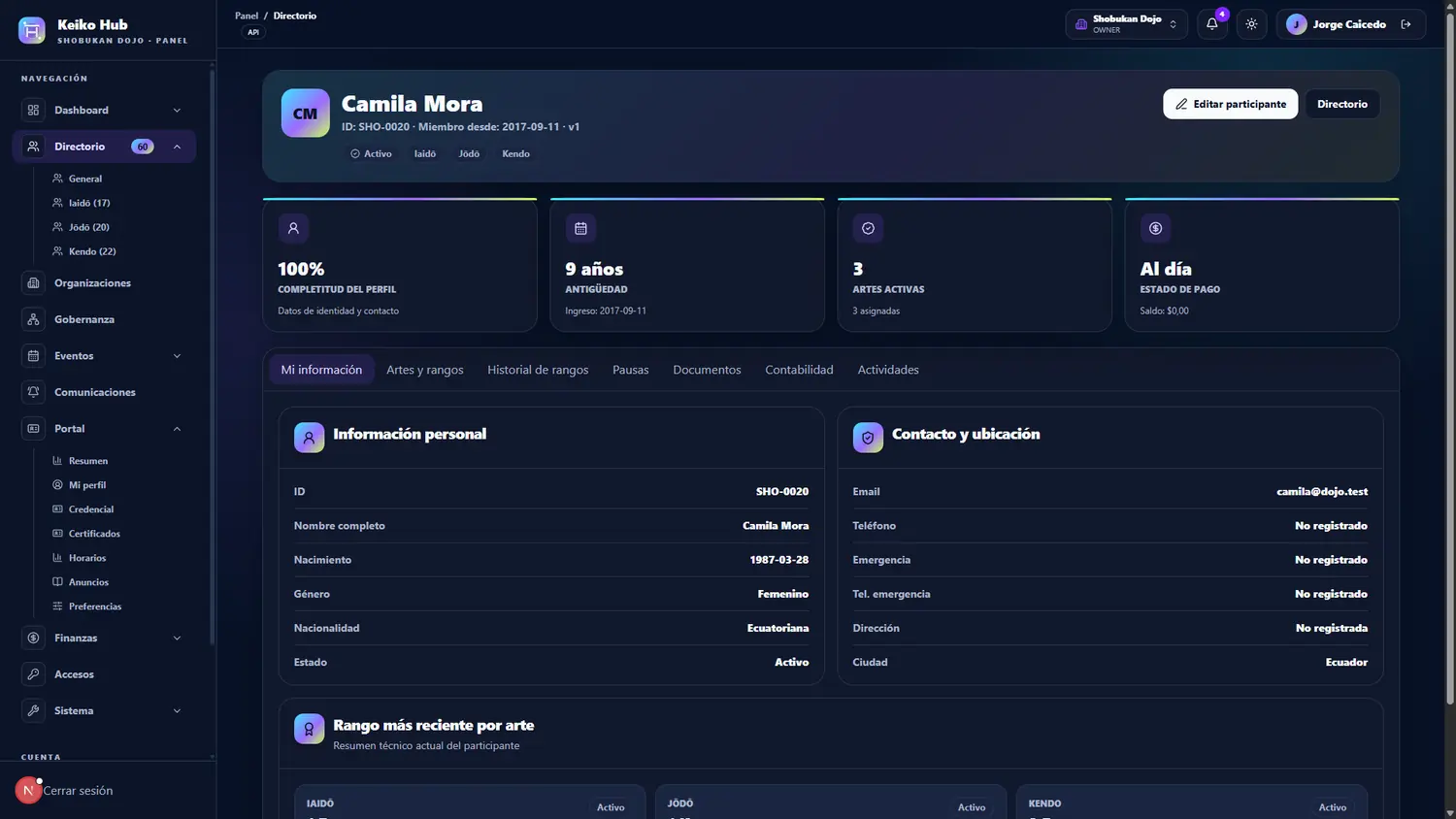Expand the Dashboard menu chevron

tap(177, 111)
